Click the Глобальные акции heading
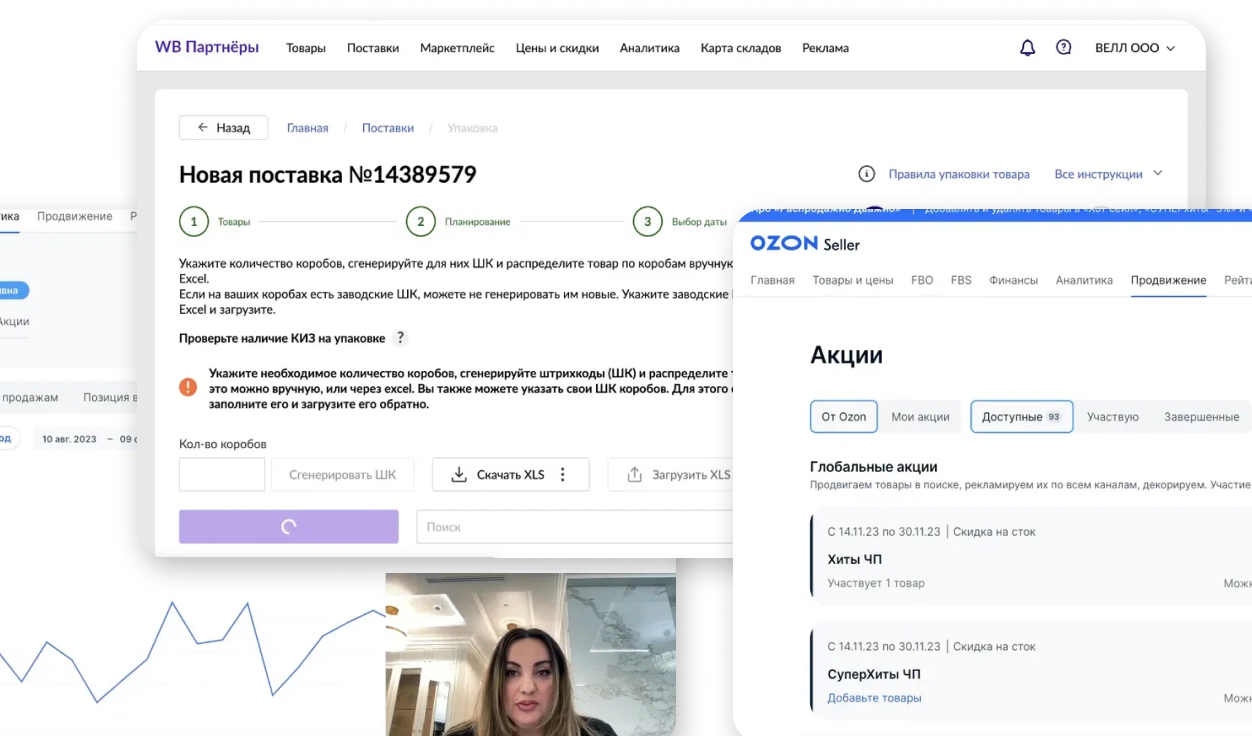Screen dimensions: 1252x736 coord(873,466)
